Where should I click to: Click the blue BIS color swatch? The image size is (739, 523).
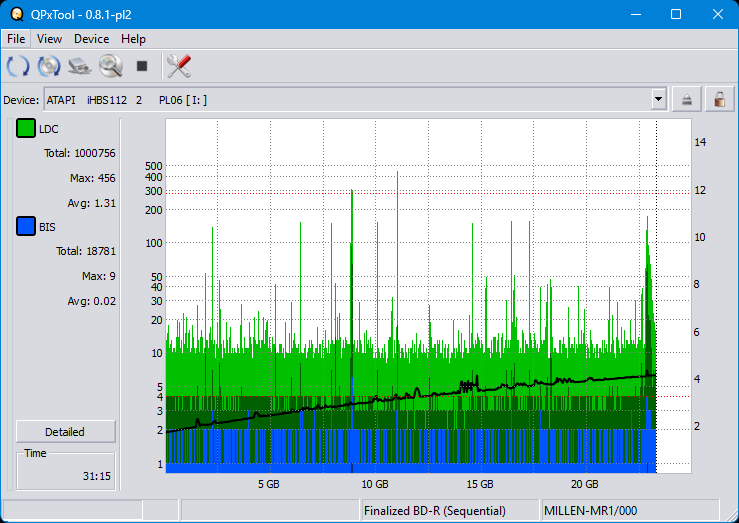[26, 227]
